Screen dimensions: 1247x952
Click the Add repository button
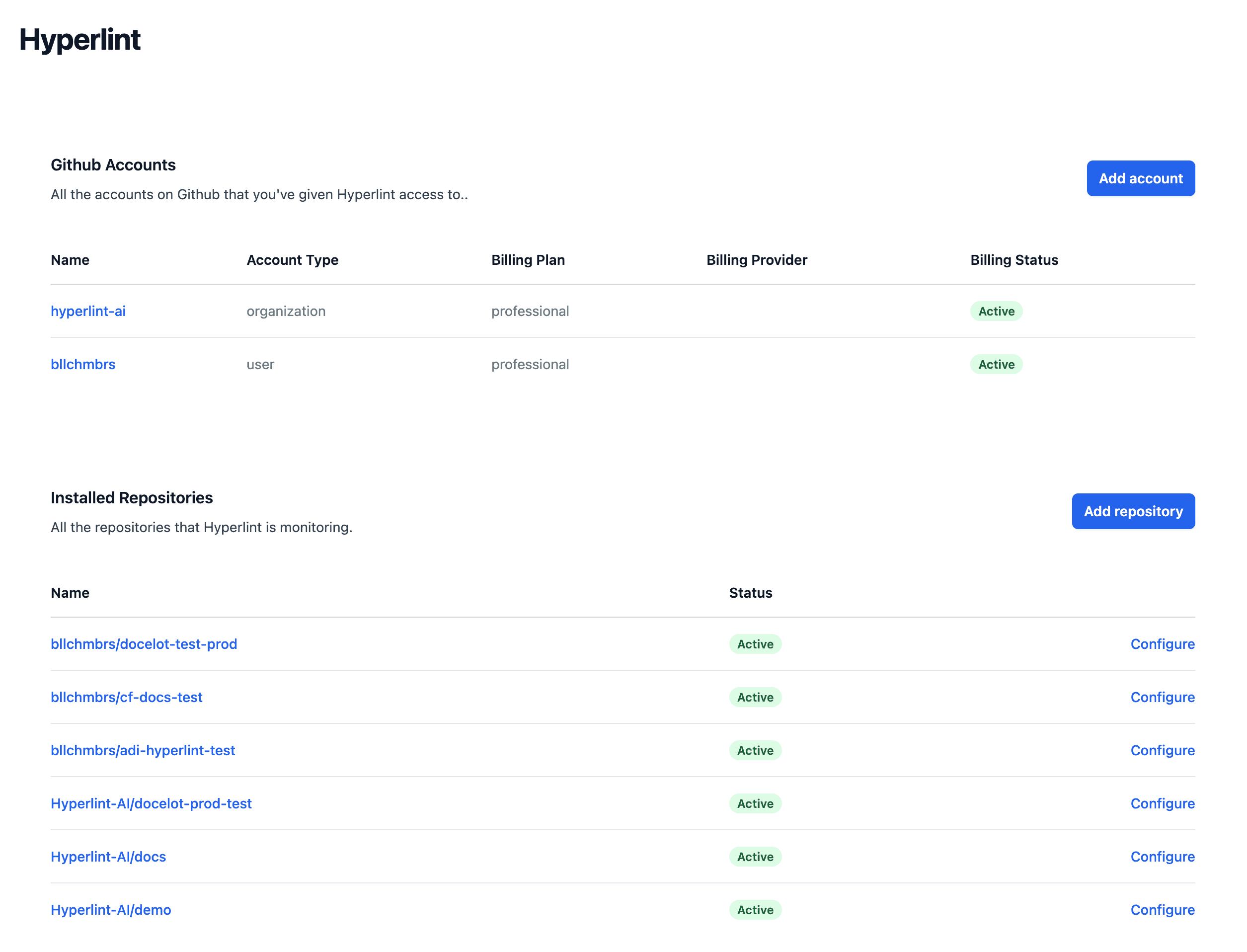[x=1133, y=511]
